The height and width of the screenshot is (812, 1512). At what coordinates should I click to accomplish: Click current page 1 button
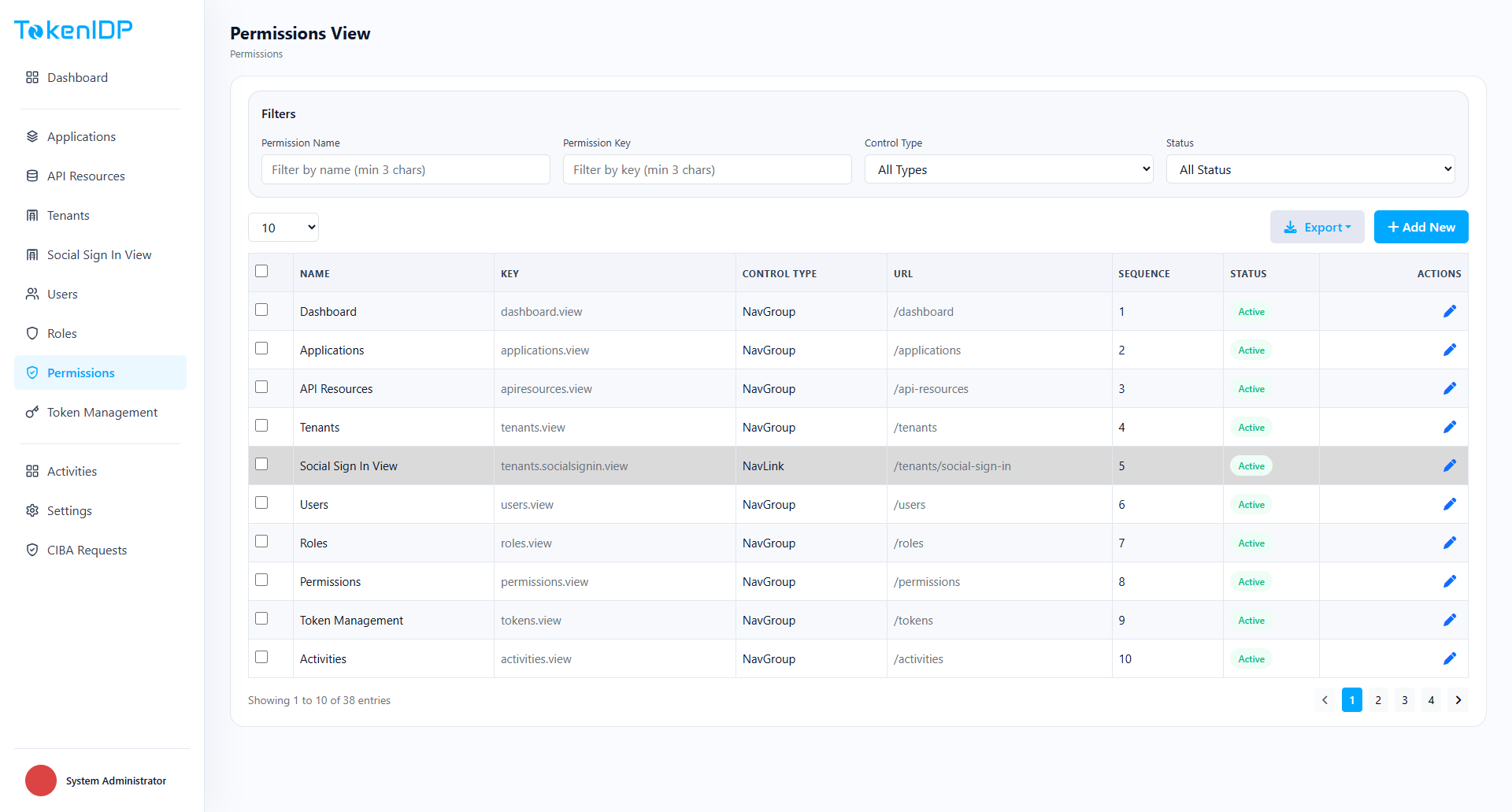(x=1352, y=700)
